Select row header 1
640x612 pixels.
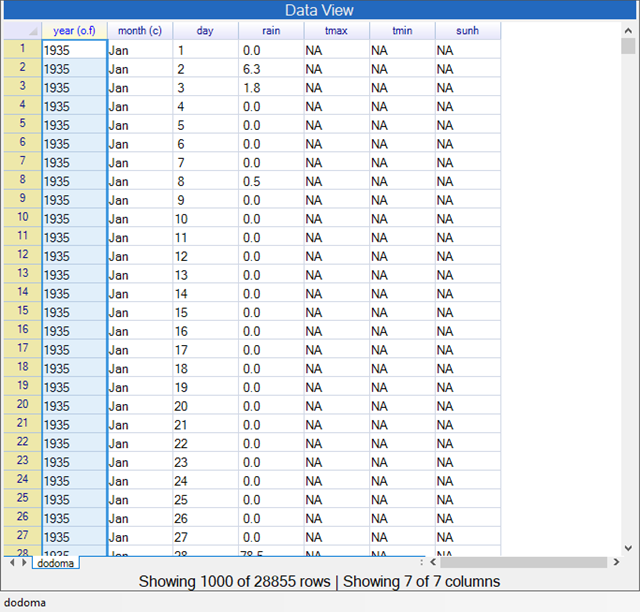pyautogui.click(x=22, y=49)
